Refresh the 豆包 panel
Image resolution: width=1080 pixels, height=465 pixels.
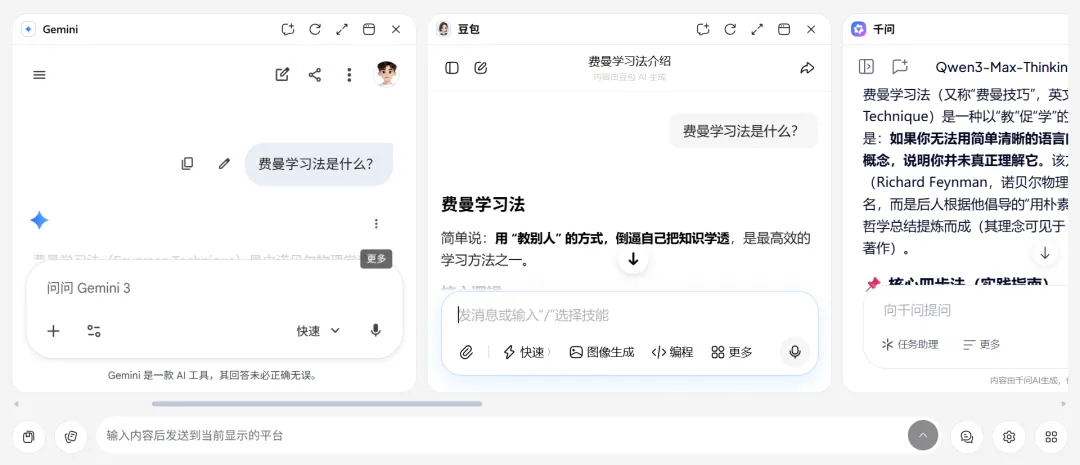click(x=730, y=30)
